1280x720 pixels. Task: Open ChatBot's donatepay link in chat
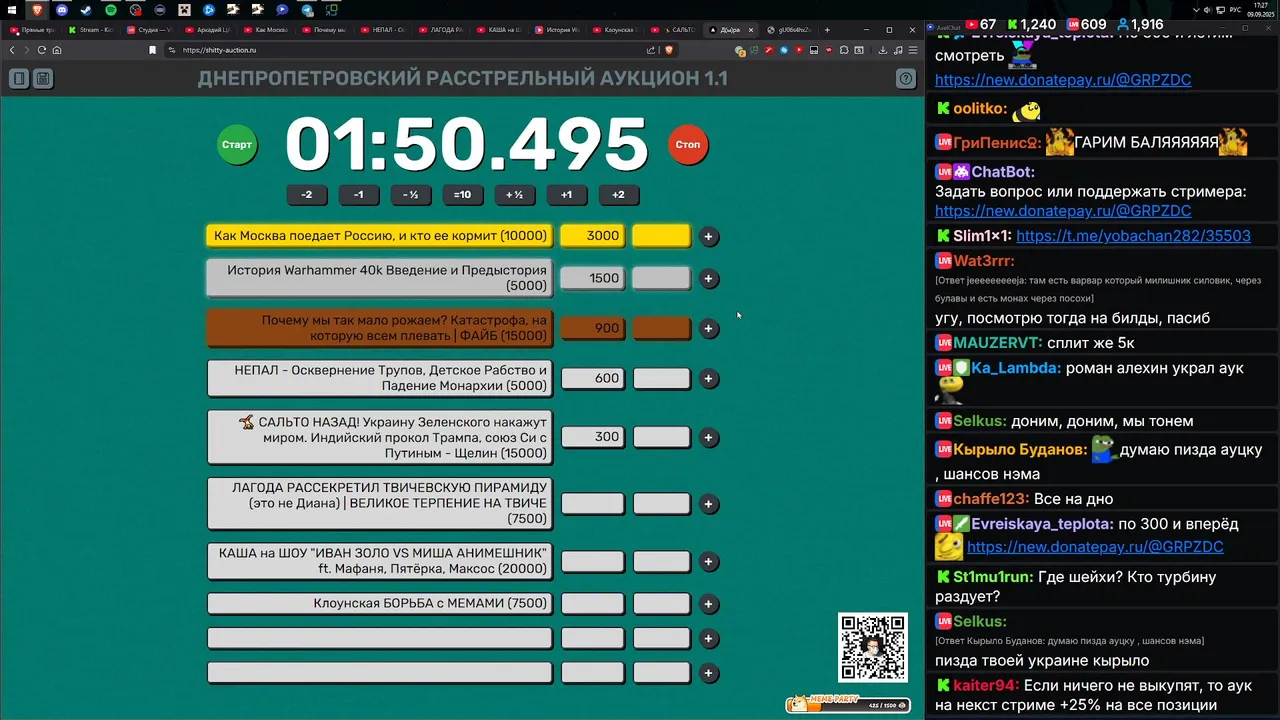(1063, 211)
